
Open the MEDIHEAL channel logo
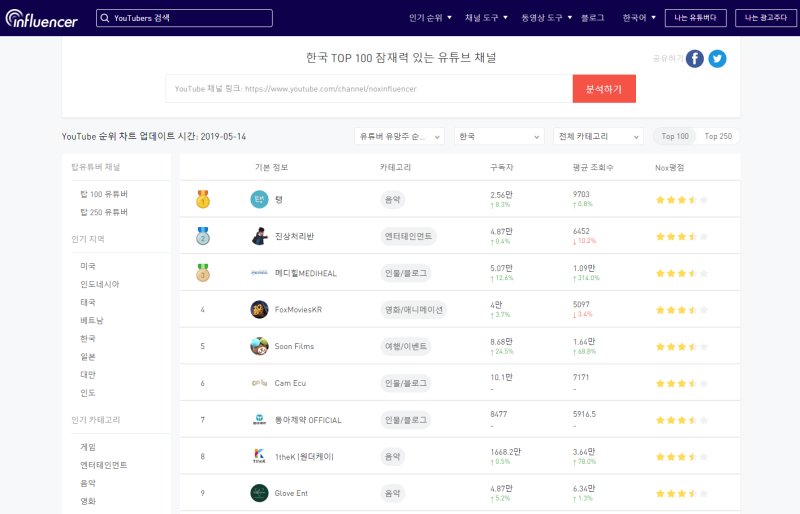259,273
